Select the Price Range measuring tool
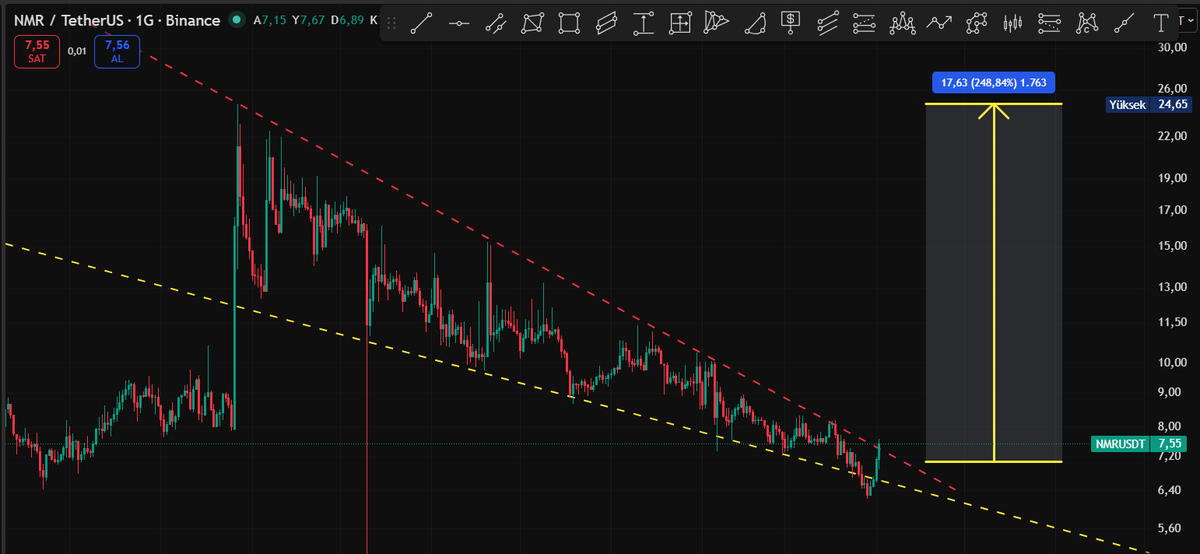1200x554 pixels. point(643,22)
